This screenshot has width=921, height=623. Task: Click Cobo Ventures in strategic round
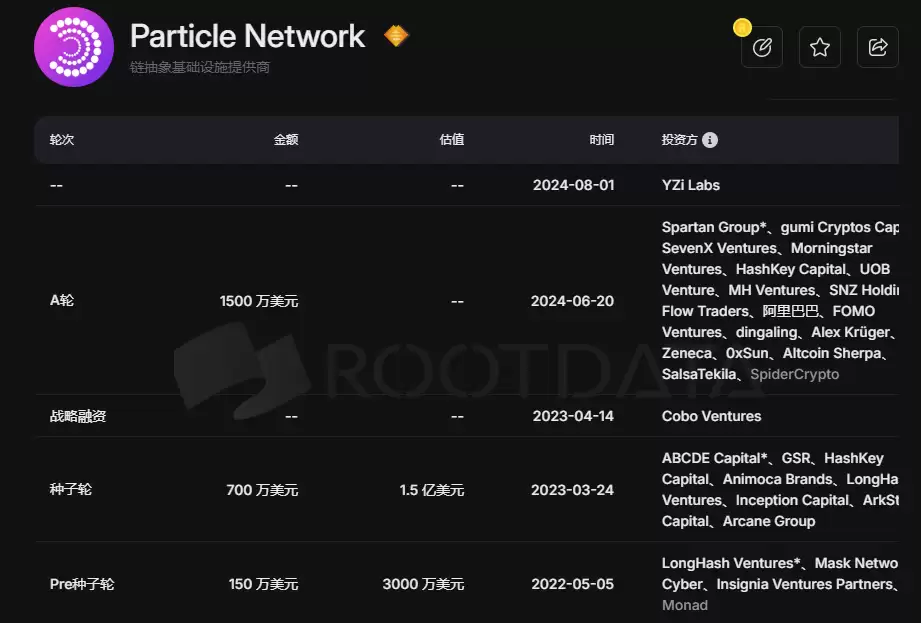click(x=710, y=416)
